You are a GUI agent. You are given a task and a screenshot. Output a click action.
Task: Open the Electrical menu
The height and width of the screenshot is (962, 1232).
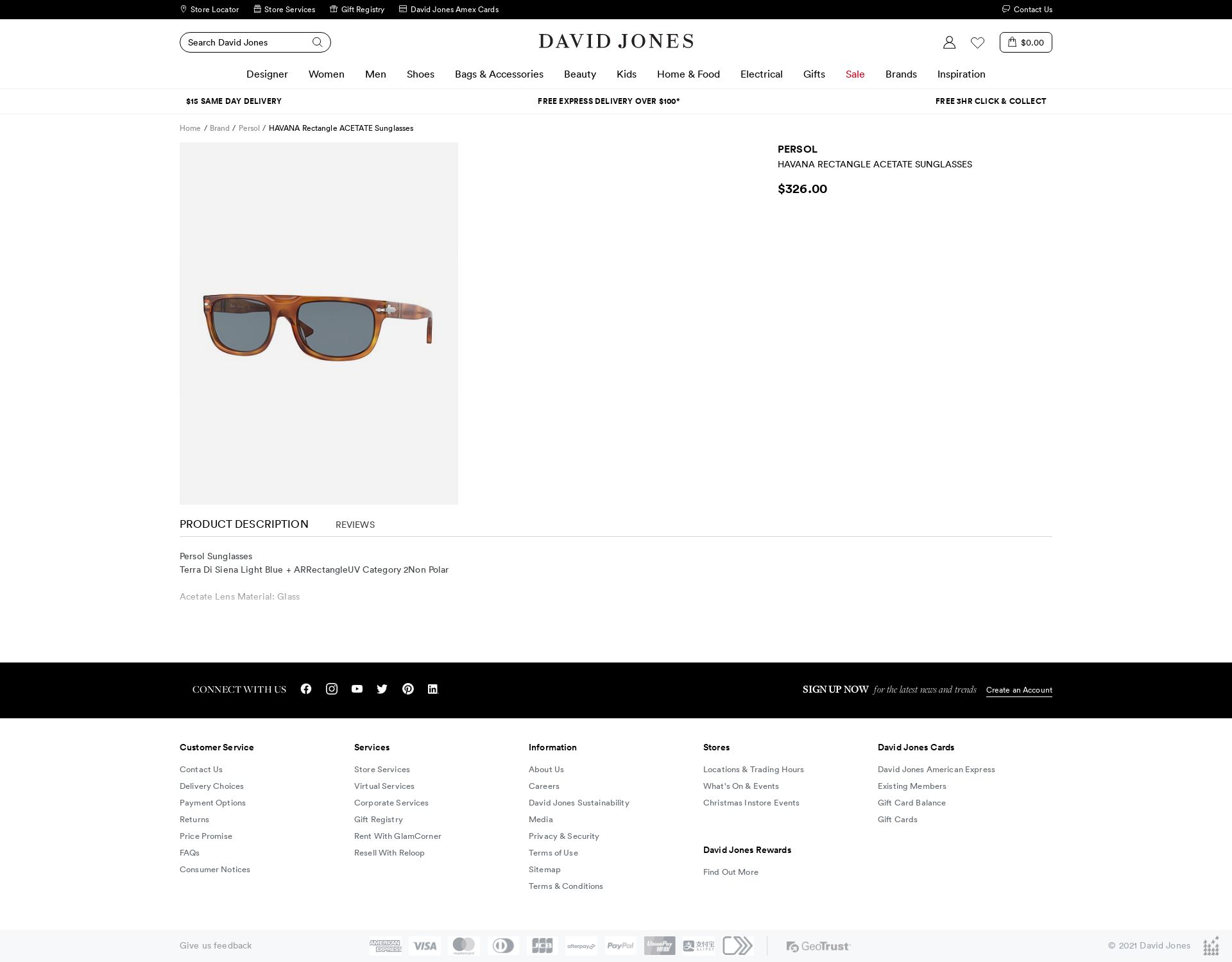tap(762, 74)
